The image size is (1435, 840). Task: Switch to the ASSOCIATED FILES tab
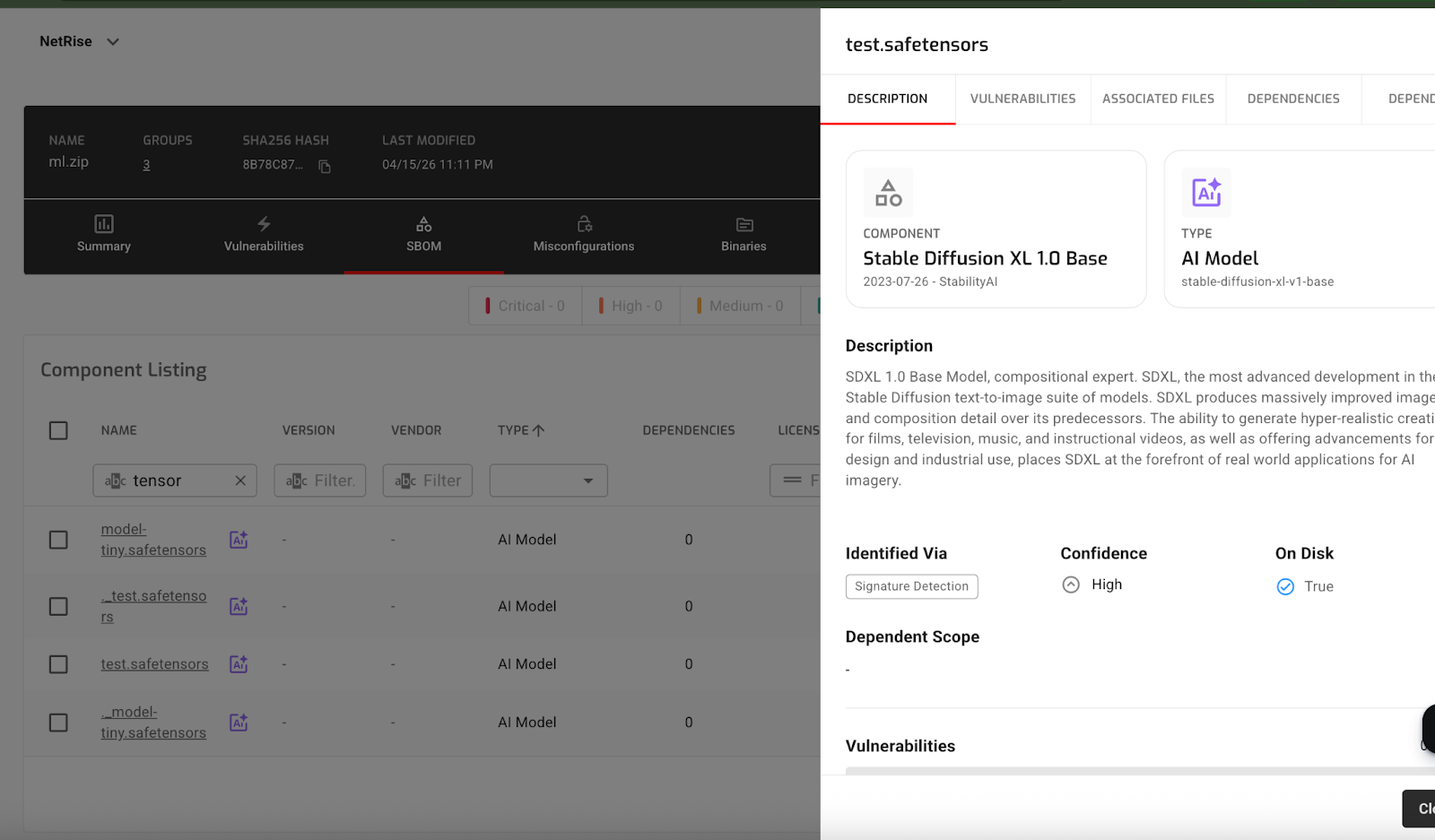click(1158, 99)
